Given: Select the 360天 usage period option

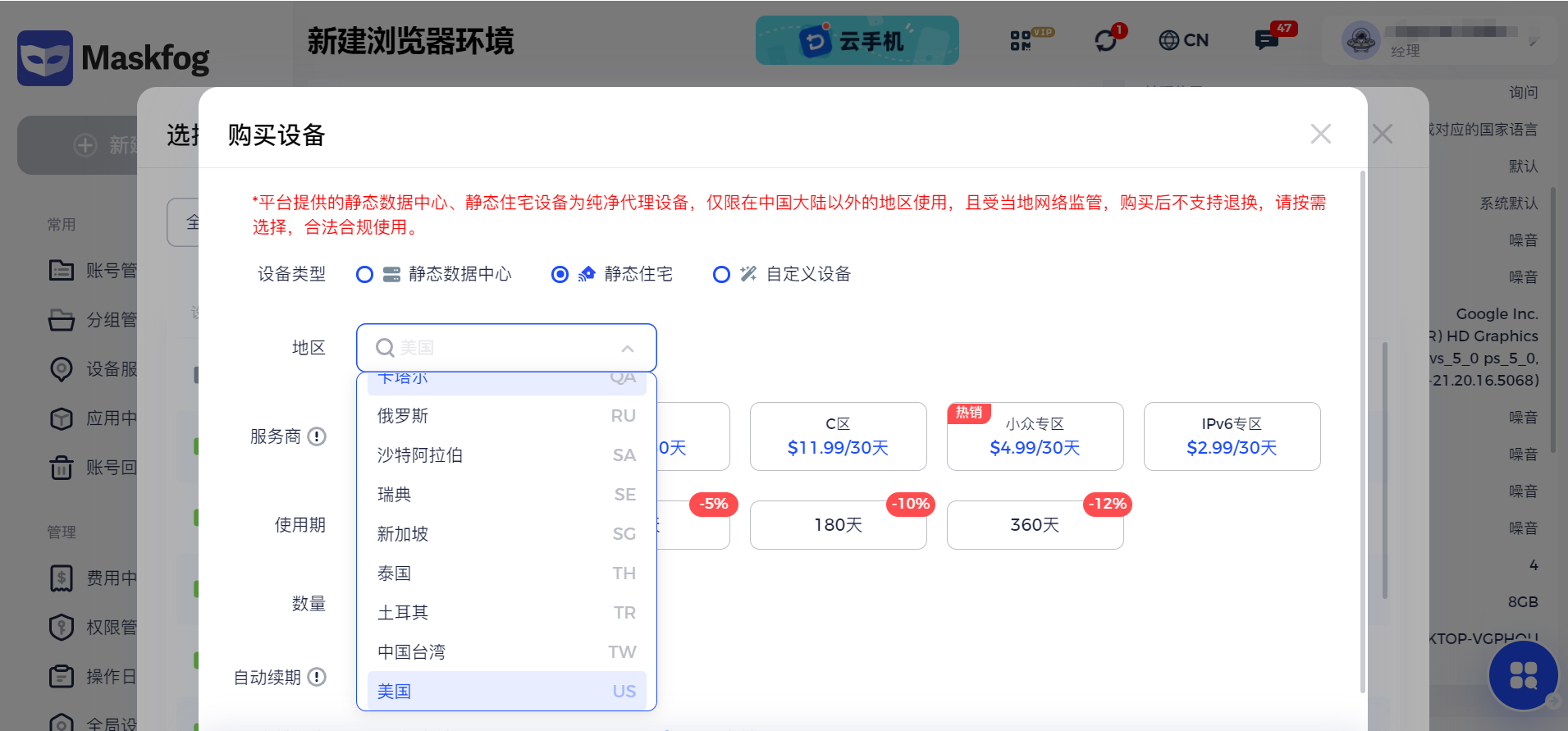Looking at the screenshot, I should pos(1035,525).
